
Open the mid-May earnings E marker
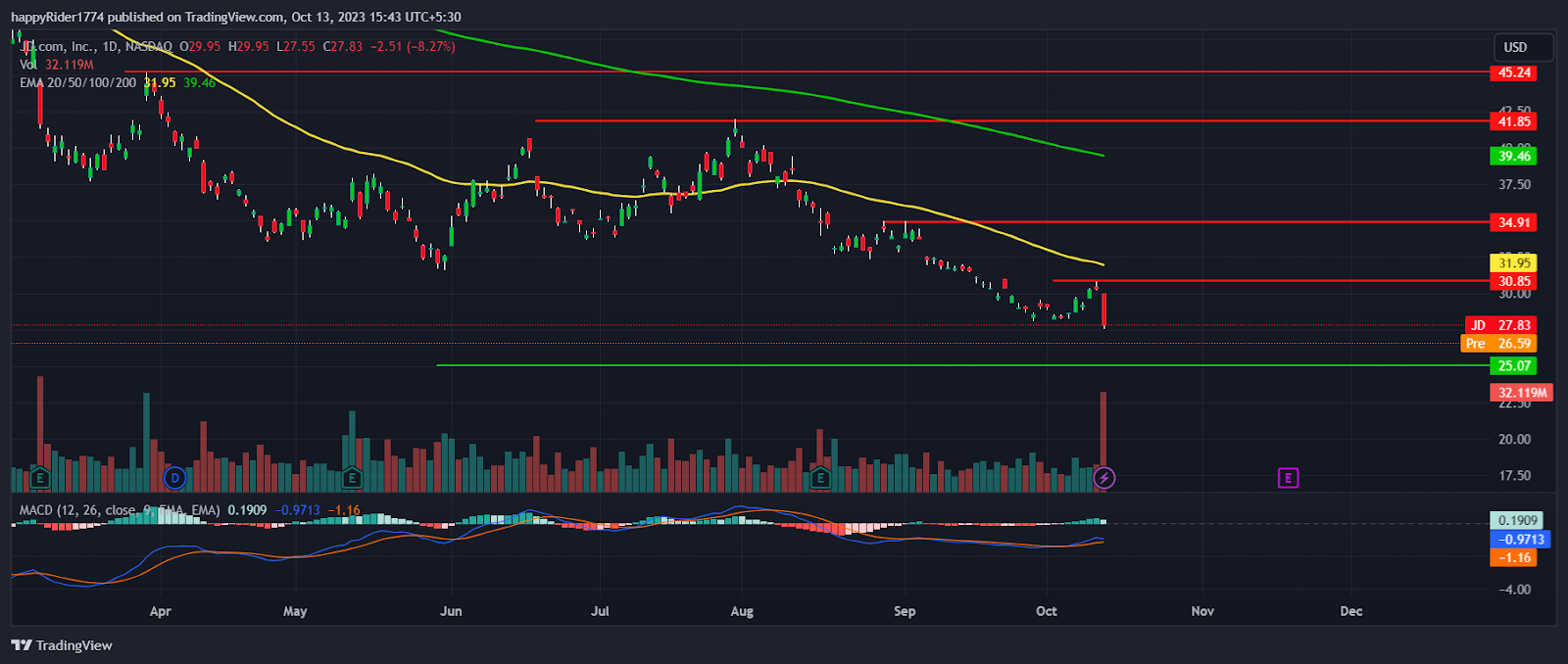coord(352,478)
